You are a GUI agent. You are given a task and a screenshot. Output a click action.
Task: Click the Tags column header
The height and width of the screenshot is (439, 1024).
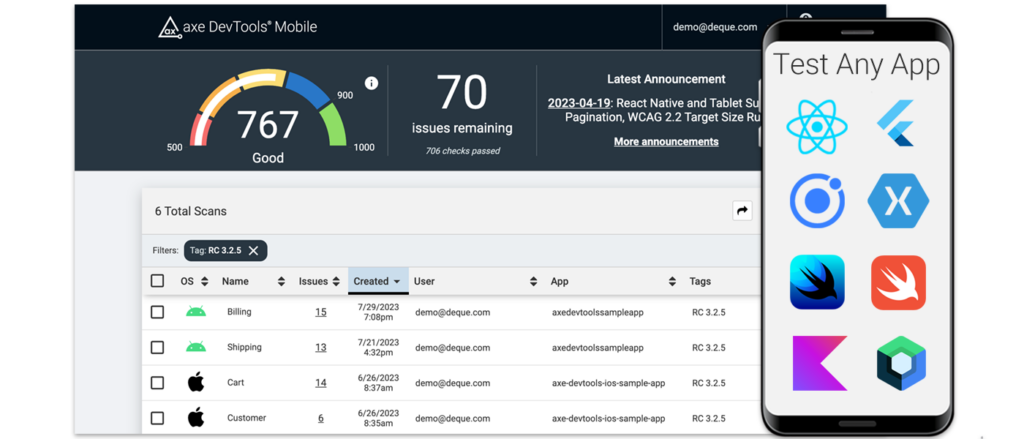tap(700, 282)
